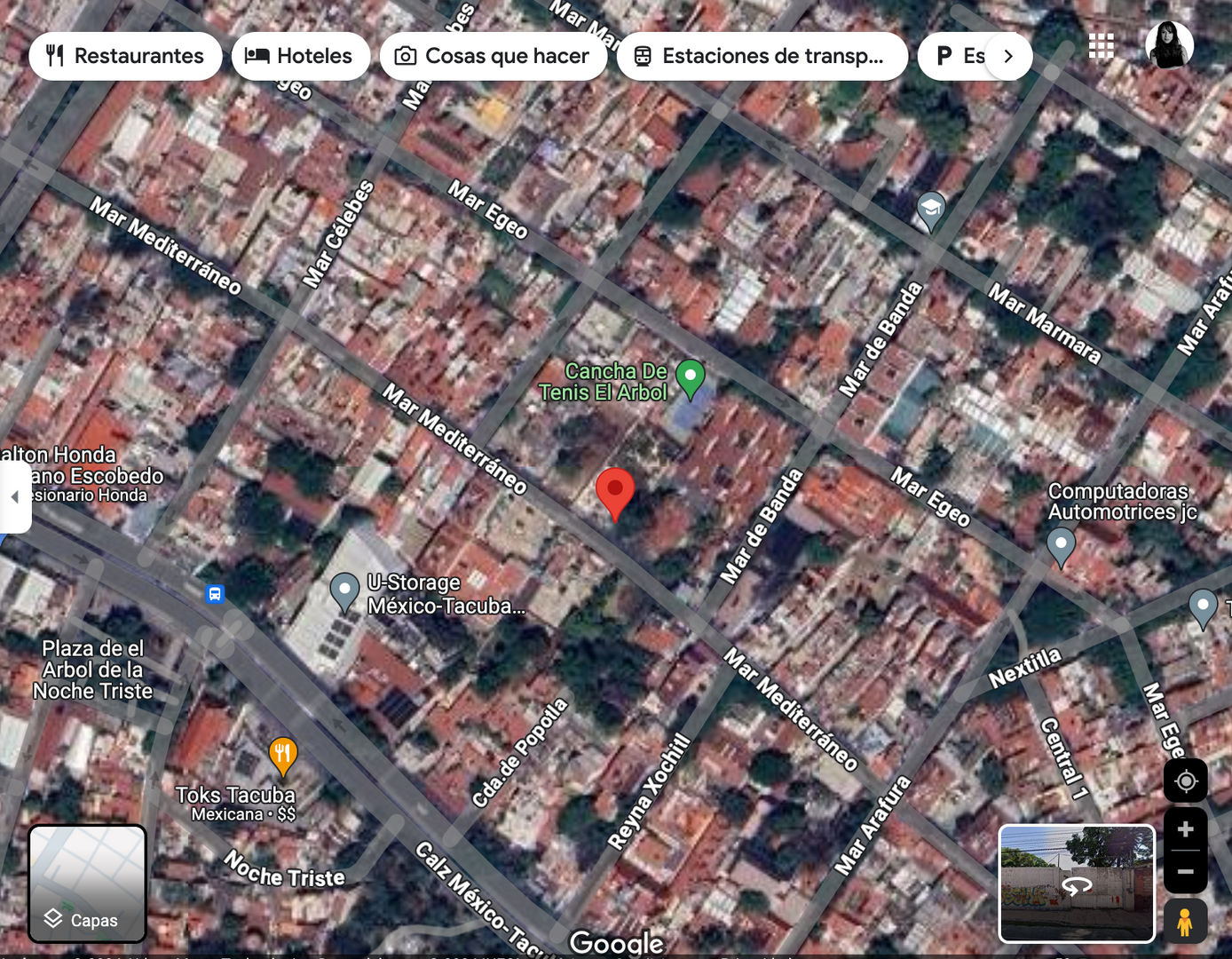
Task: Click the Mar Marmara street label
Action: (x=1045, y=324)
